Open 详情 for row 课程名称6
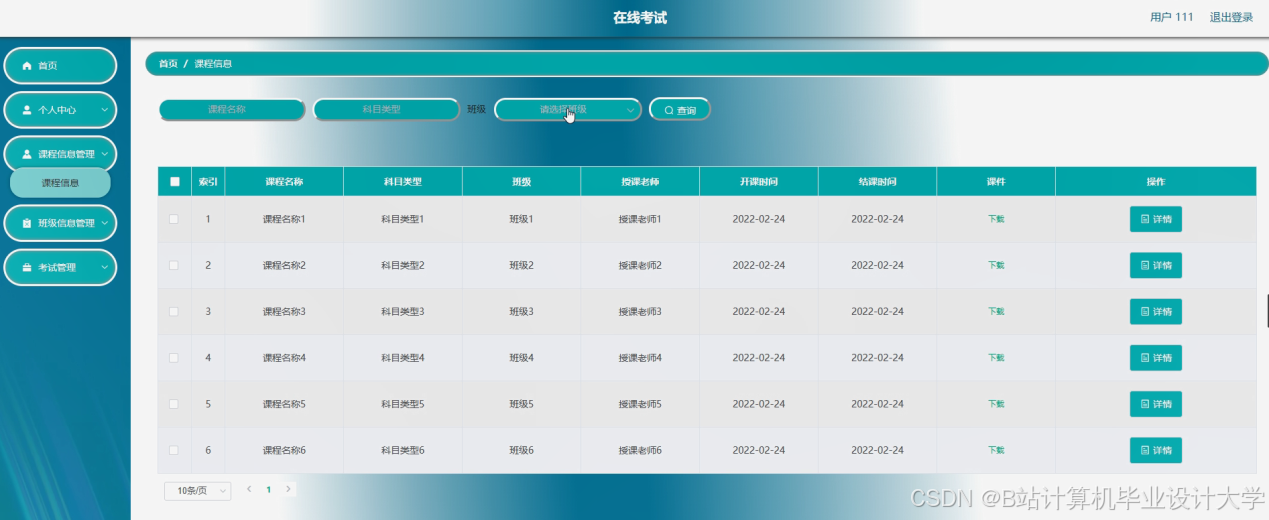1269x520 pixels. coord(1156,450)
